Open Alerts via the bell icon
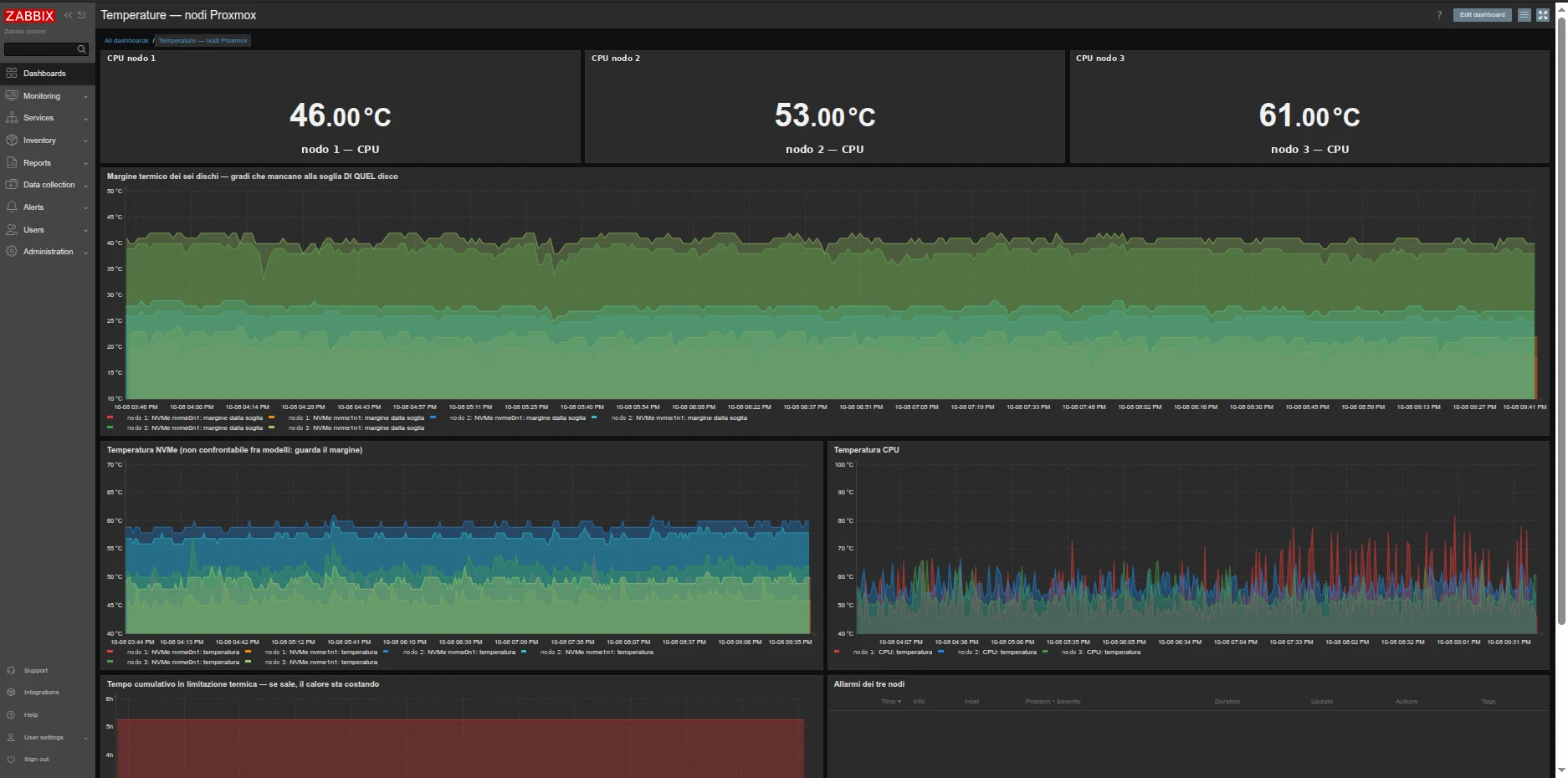 tap(12, 207)
